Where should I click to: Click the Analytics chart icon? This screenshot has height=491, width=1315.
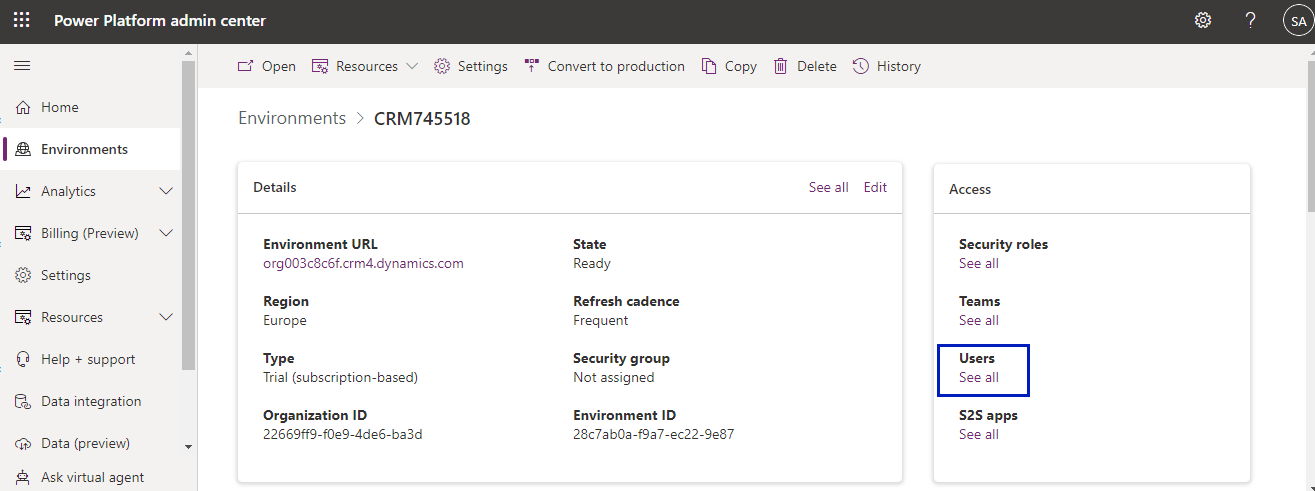coord(23,191)
